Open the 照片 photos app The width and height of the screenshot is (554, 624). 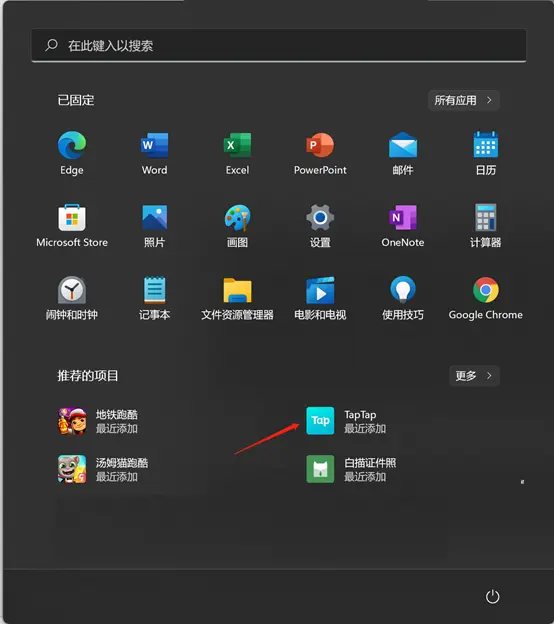click(154, 226)
